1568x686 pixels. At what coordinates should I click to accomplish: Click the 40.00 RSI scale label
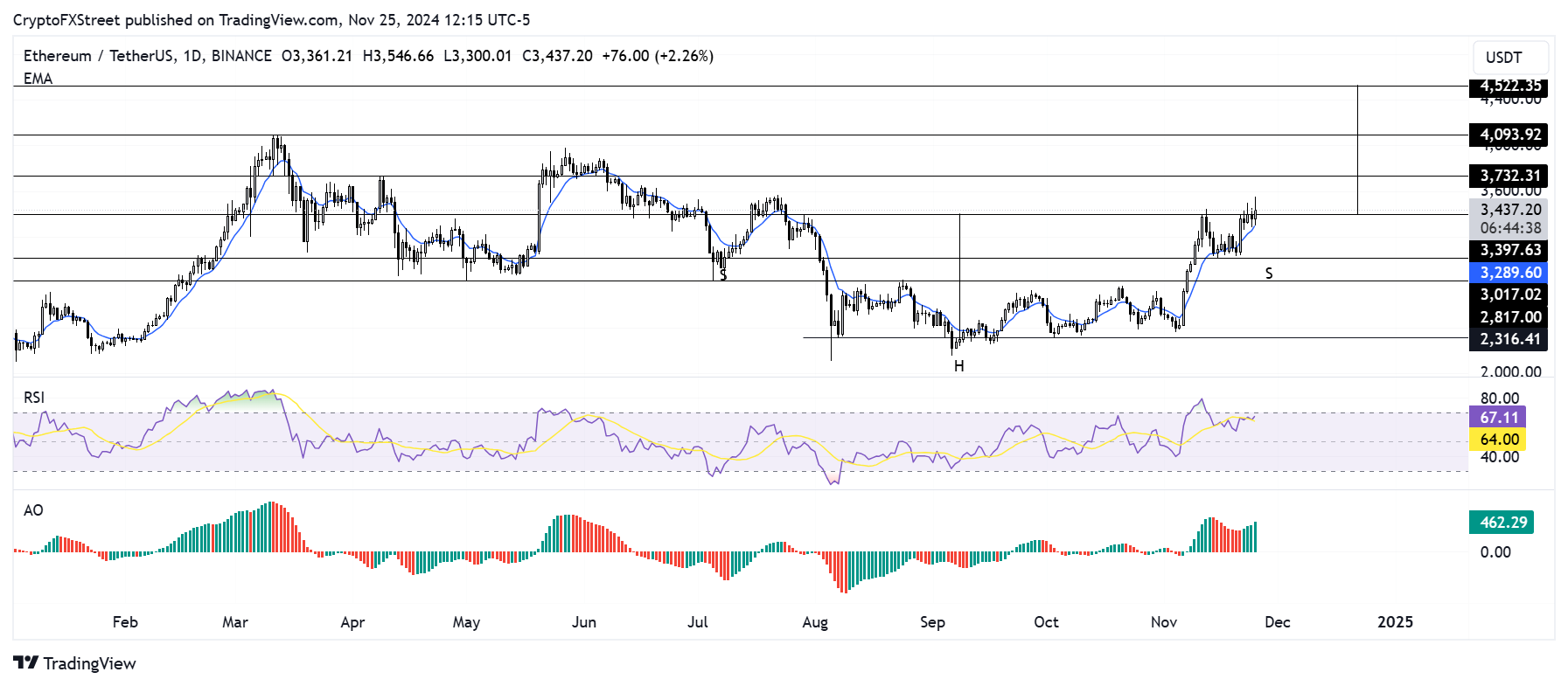(1499, 457)
